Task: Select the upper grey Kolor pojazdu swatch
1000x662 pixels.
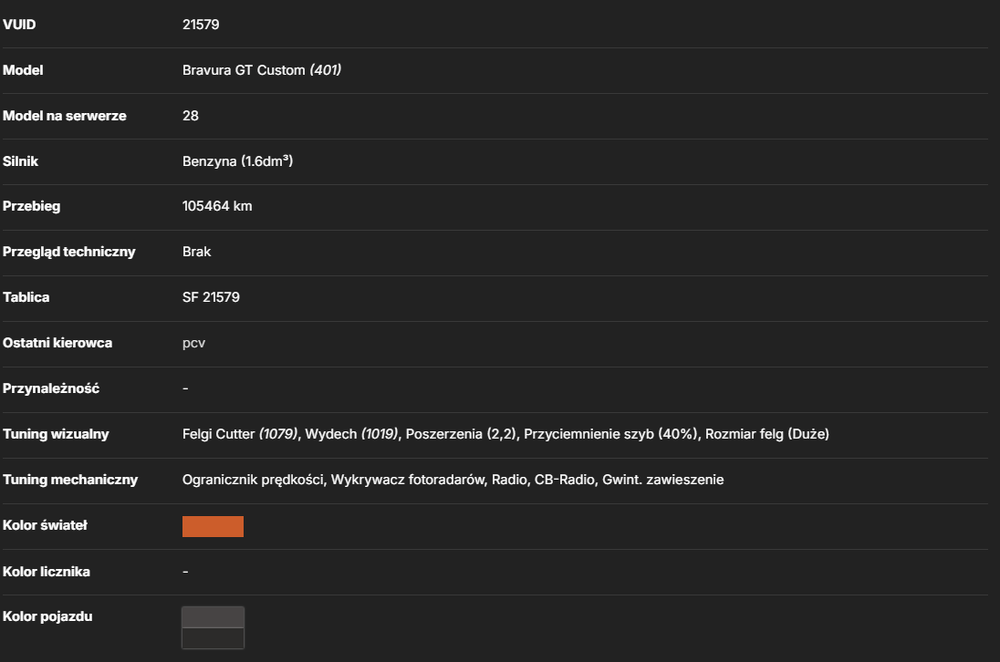Action: click(213, 617)
